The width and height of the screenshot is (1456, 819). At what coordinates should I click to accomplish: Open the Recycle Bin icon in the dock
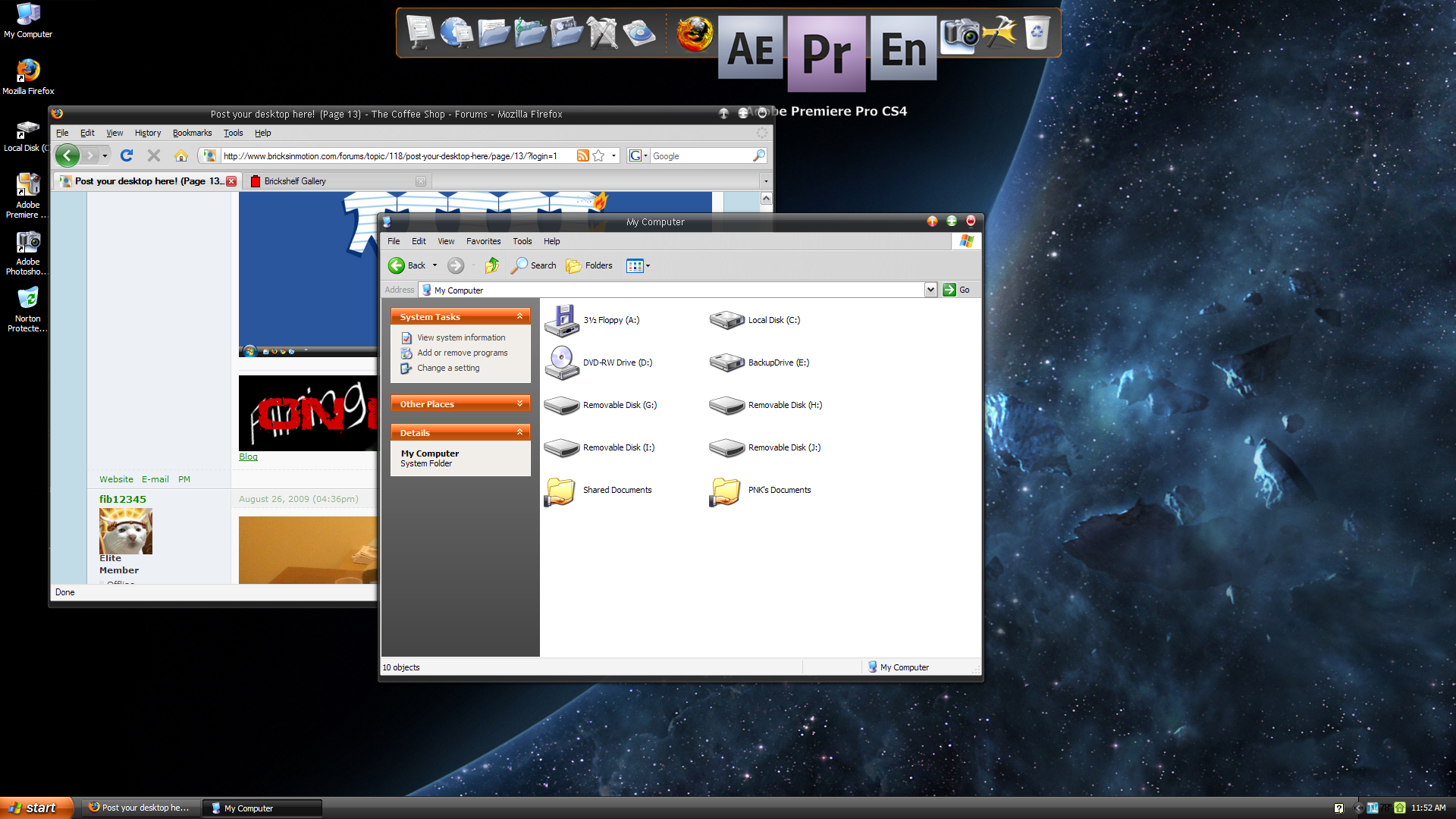click(1036, 33)
